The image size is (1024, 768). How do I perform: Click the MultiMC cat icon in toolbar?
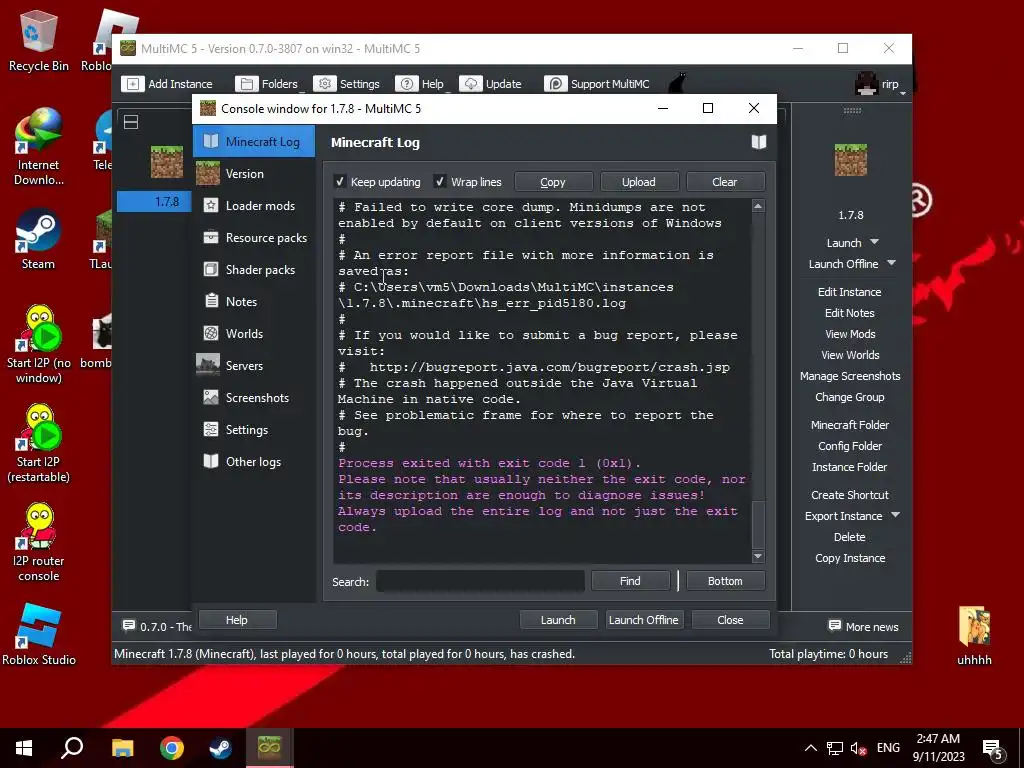[678, 84]
